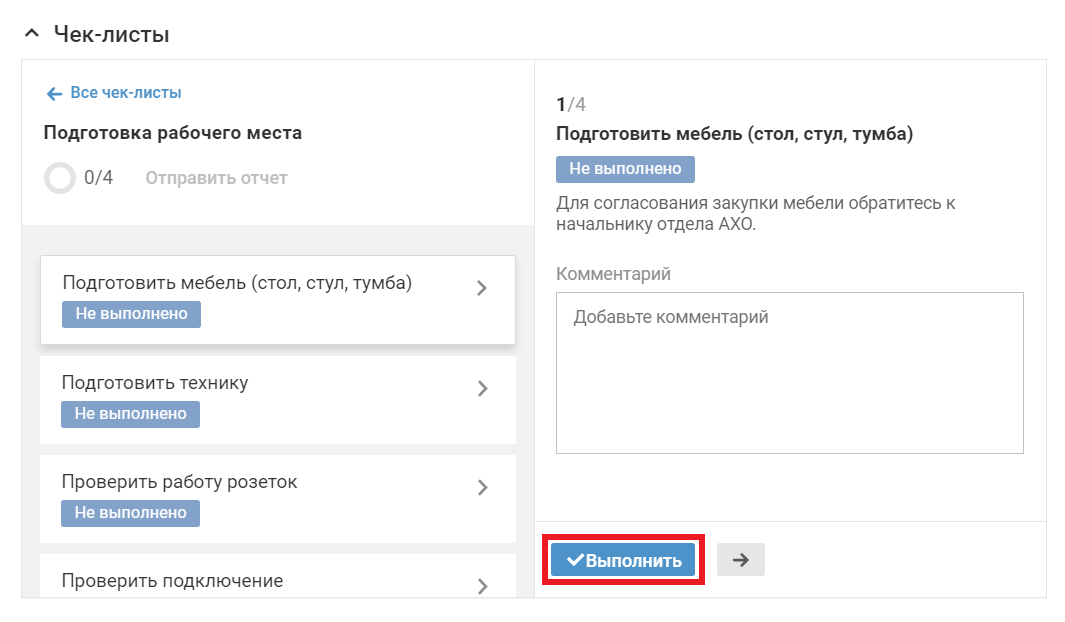Select the Подготовить мебель checklist item

(237, 283)
